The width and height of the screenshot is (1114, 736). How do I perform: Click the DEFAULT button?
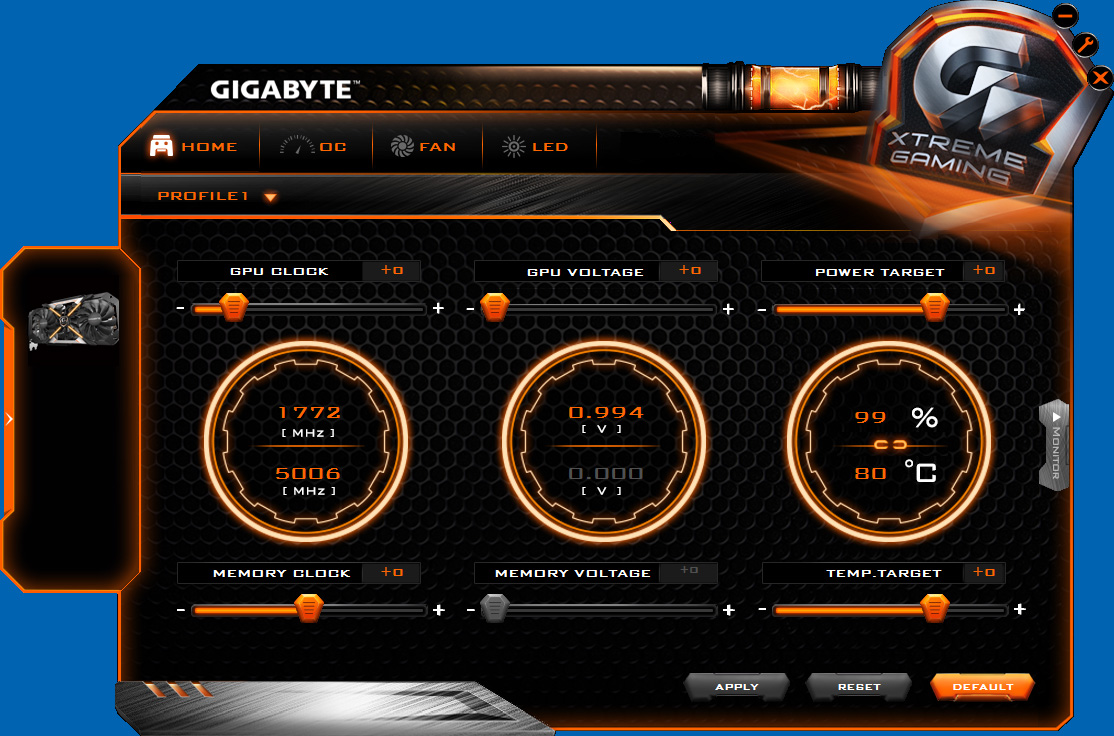[983, 687]
